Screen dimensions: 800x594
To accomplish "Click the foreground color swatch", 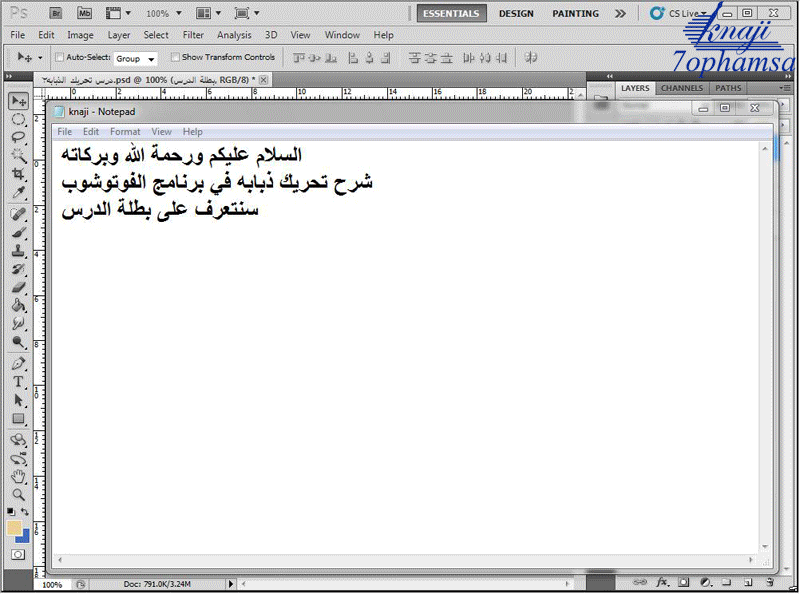I will pos(14,527).
